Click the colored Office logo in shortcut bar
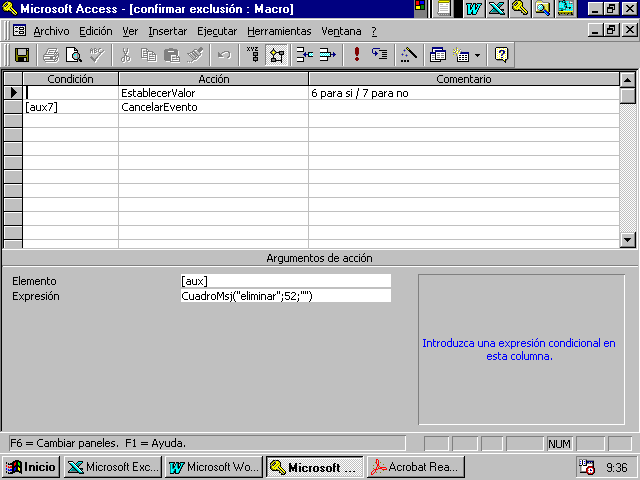 pos(420,6)
